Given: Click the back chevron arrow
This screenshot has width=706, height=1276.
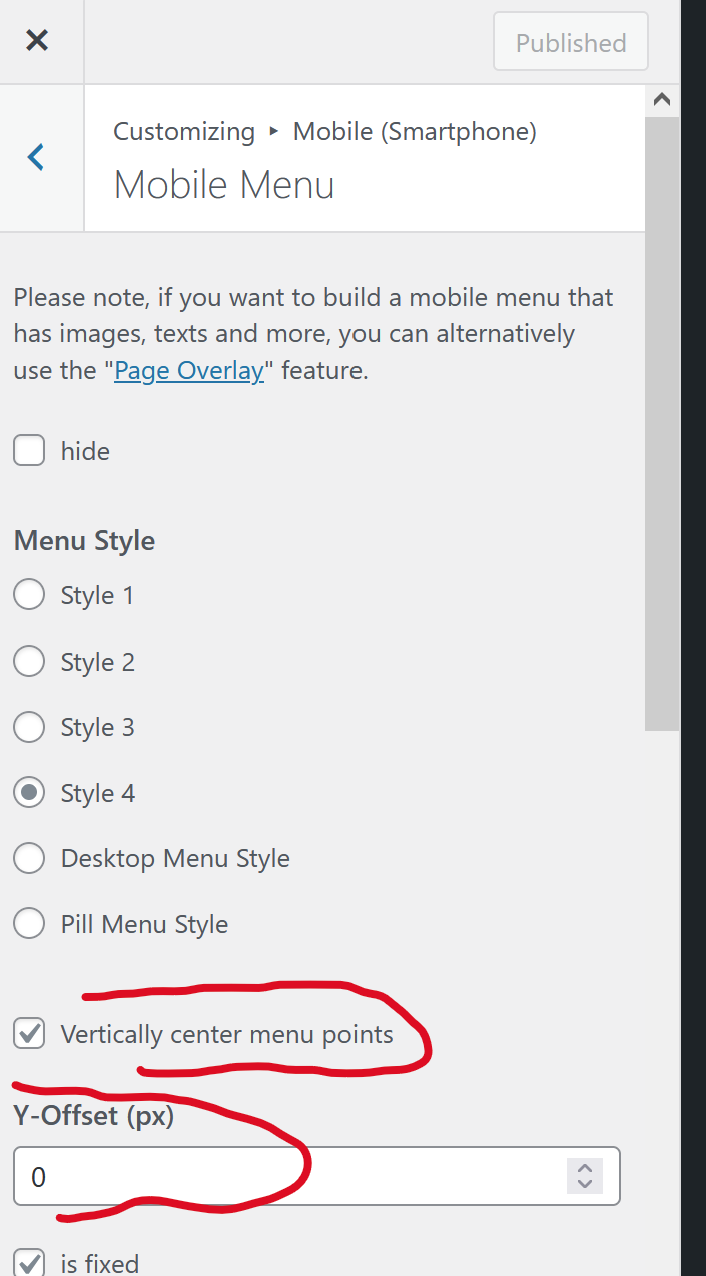Looking at the screenshot, I should point(36,157).
